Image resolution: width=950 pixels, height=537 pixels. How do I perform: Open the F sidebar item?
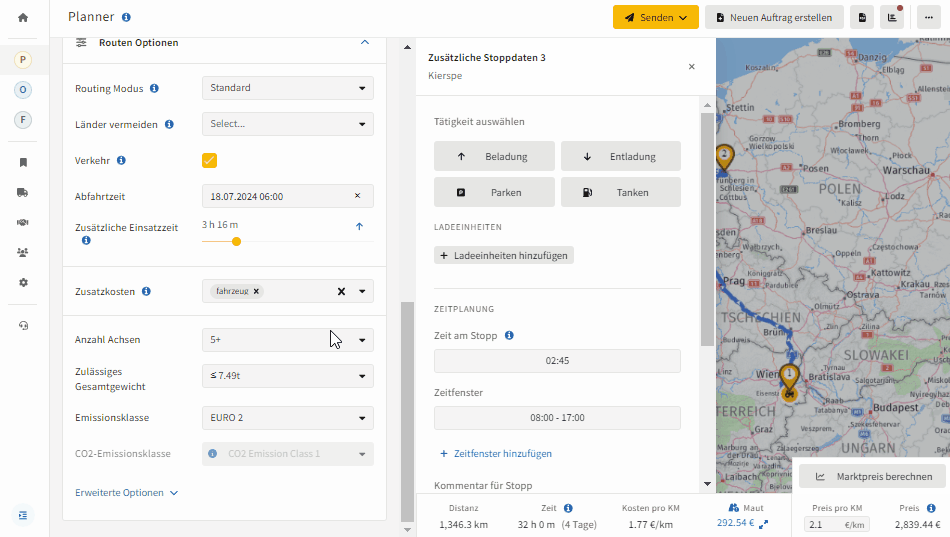(x=23, y=119)
